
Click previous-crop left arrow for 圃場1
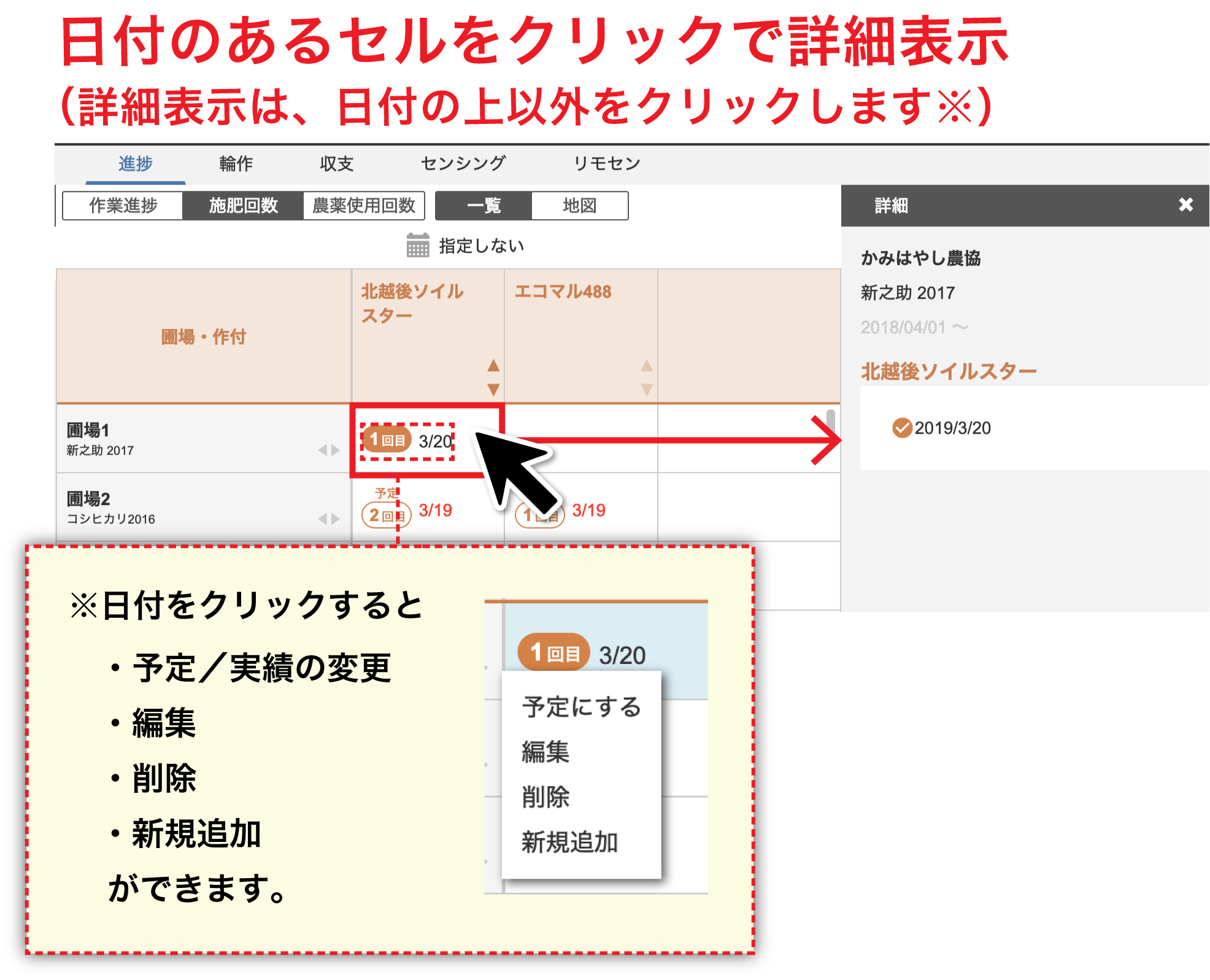point(323,450)
